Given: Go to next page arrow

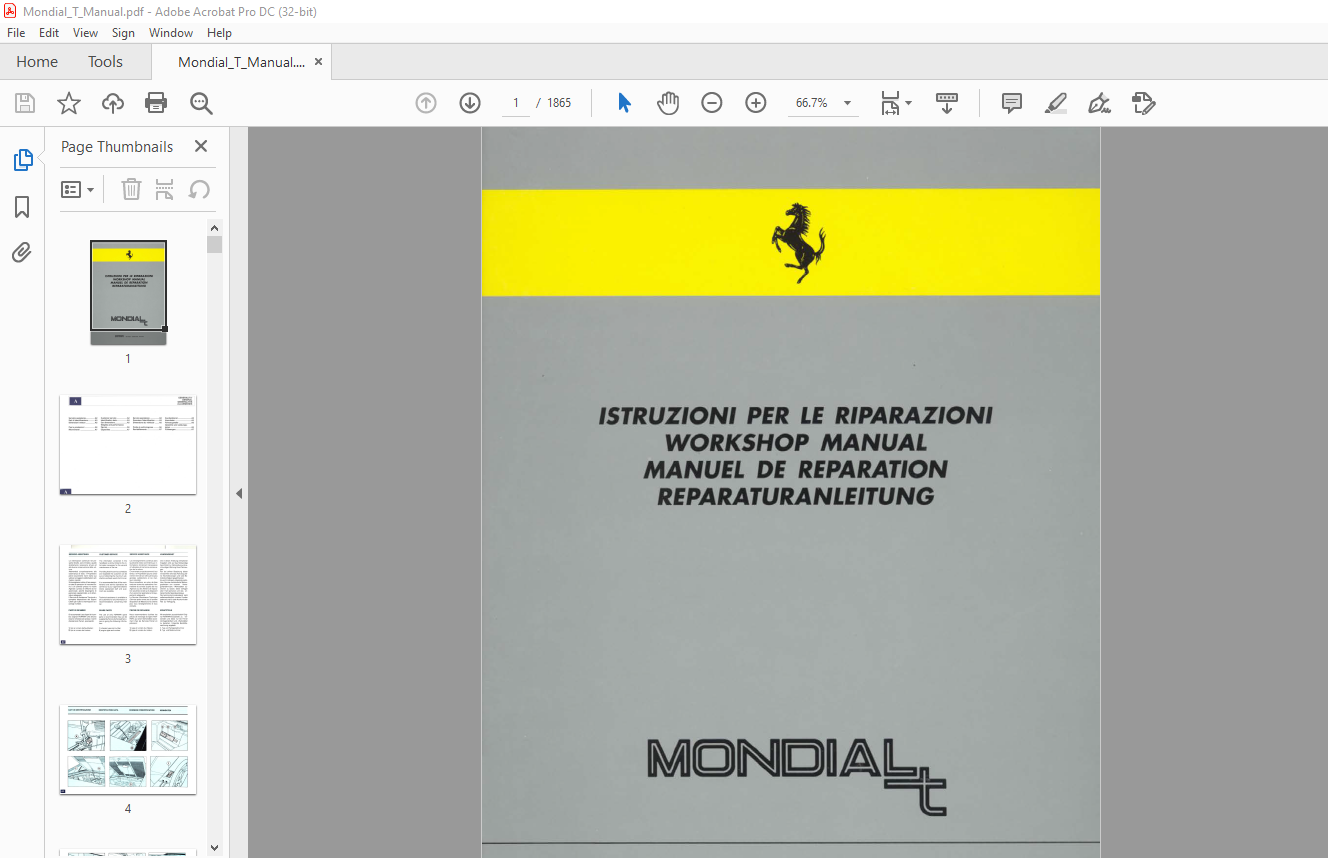Looking at the screenshot, I should click(470, 103).
